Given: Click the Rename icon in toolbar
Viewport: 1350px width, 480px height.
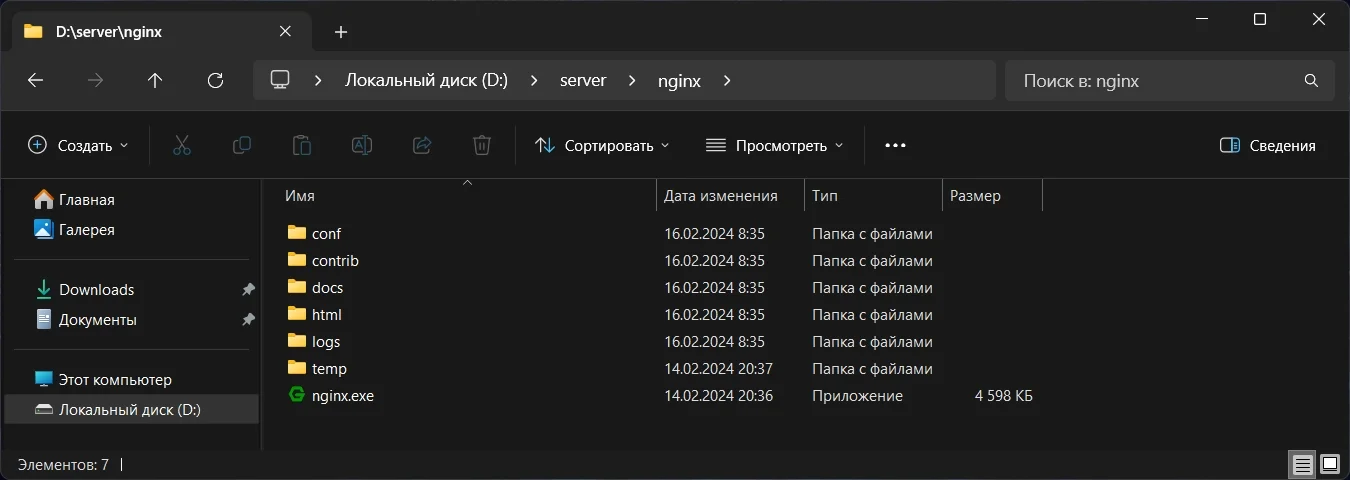Looking at the screenshot, I should tap(361, 145).
